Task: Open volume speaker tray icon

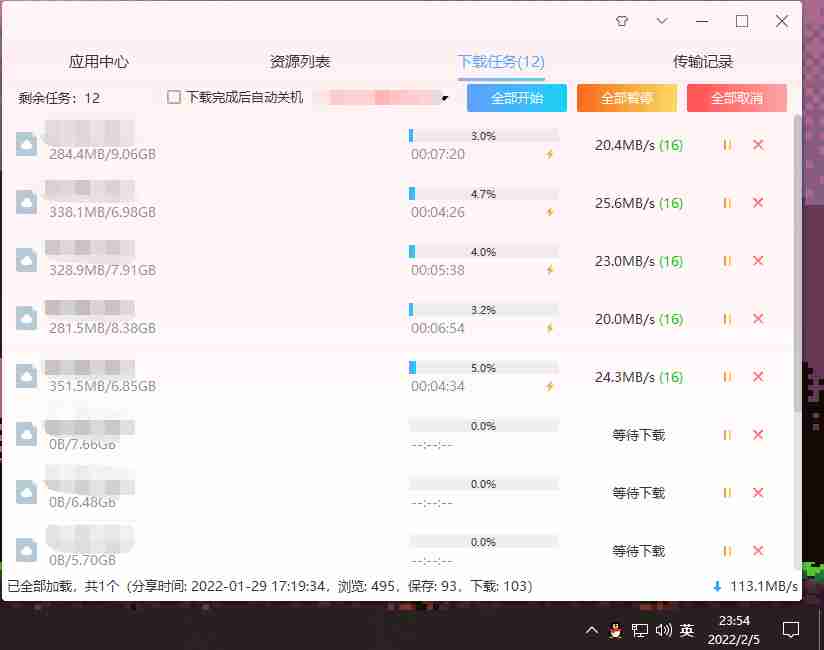Action: (664, 630)
